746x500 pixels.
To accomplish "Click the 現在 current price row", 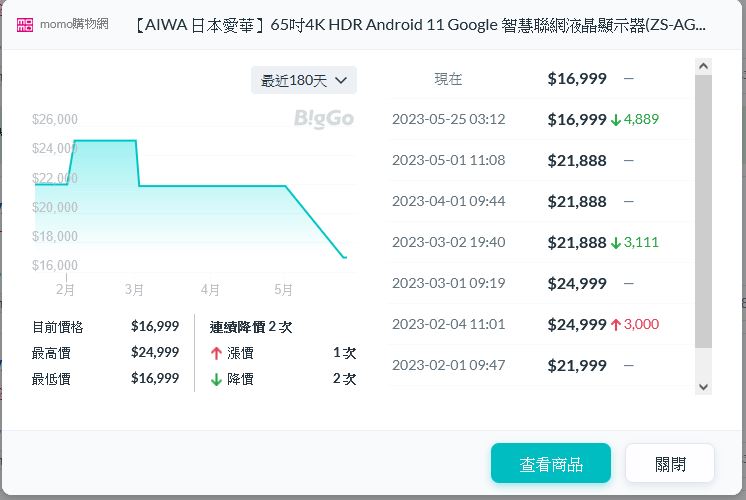I will click(448, 78).
